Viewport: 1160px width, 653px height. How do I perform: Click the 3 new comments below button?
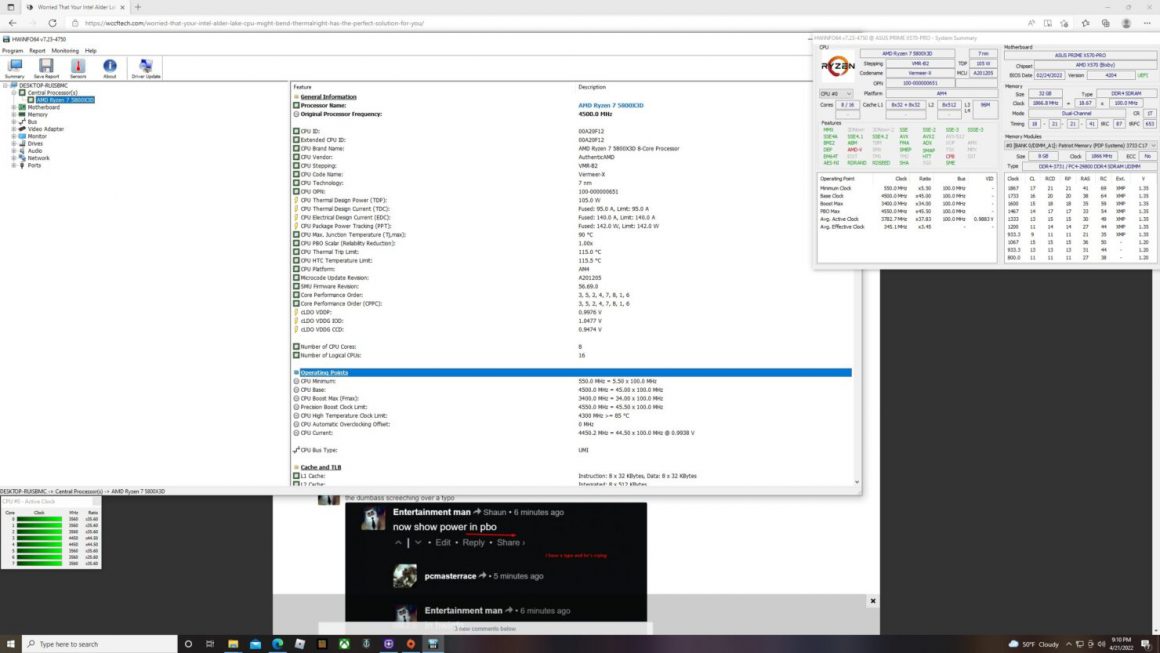(485, 628)
